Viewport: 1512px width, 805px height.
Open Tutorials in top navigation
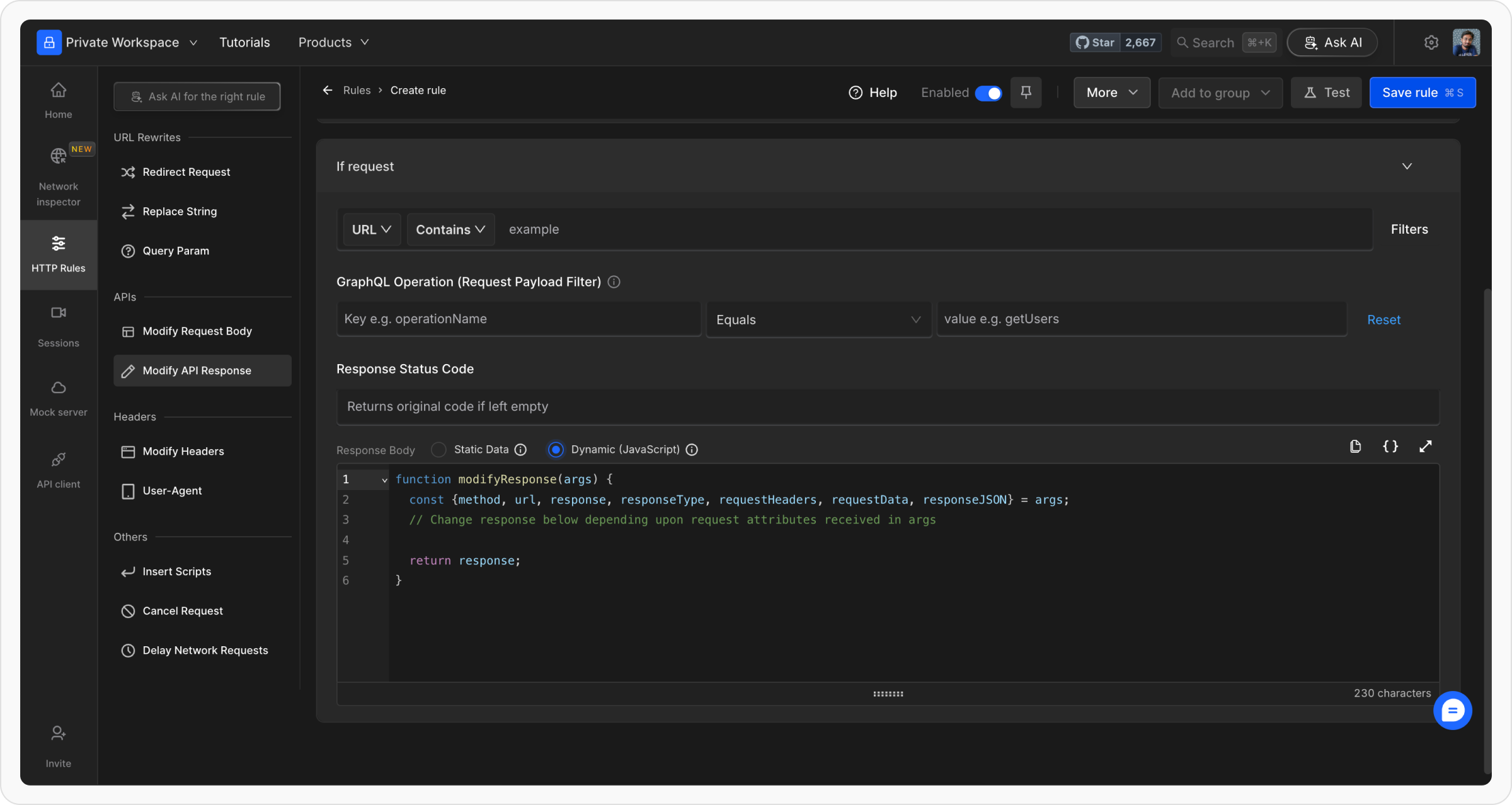coord(244,42)
